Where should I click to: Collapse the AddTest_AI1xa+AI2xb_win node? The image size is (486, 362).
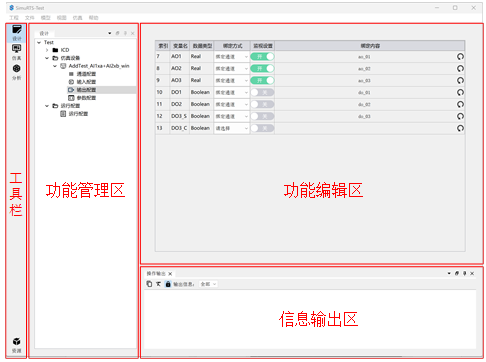pos(55,66)
